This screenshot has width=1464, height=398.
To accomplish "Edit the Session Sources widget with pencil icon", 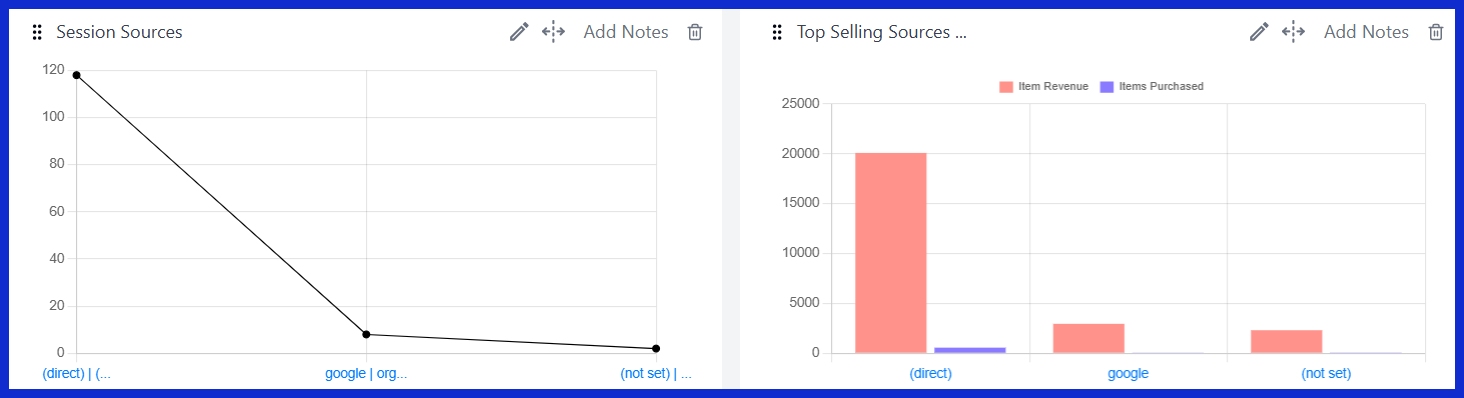I will pyautogui.click(x=519, y=32).
